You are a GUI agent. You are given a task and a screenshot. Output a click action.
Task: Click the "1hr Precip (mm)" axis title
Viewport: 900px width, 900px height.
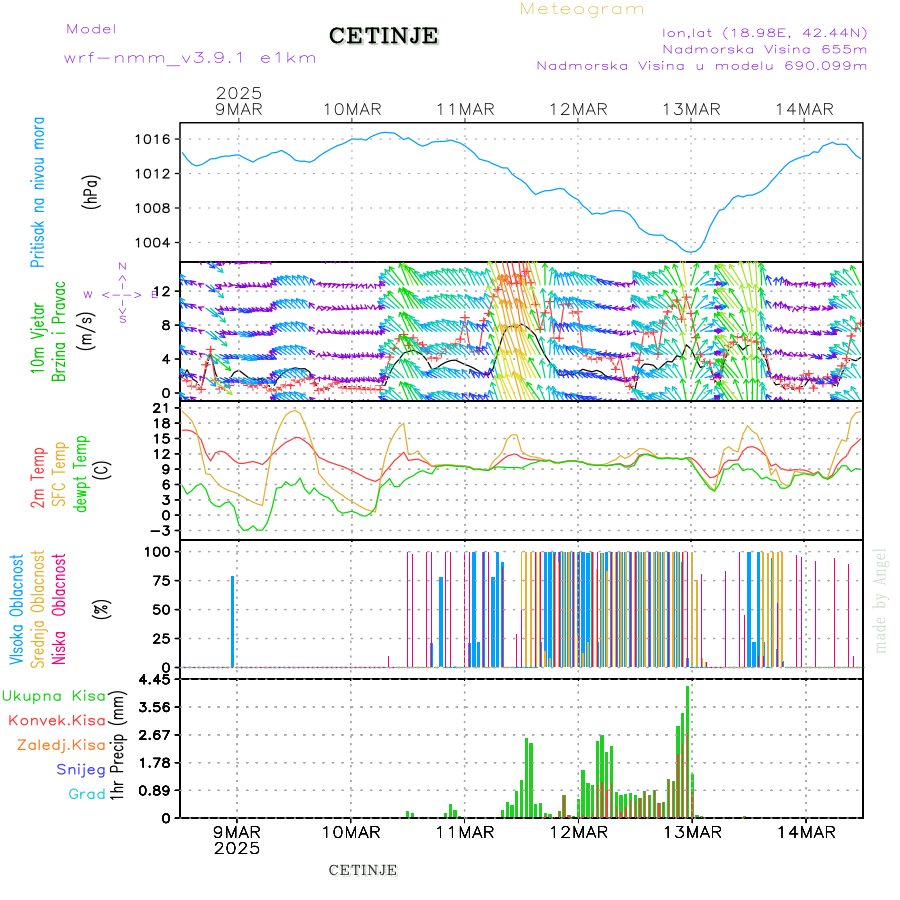tap(117, 745)
